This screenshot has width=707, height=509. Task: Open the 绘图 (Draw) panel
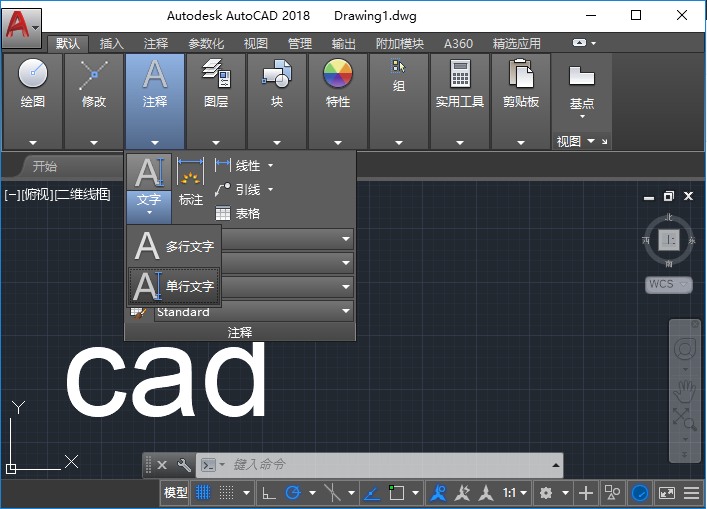tap(32, 101)
